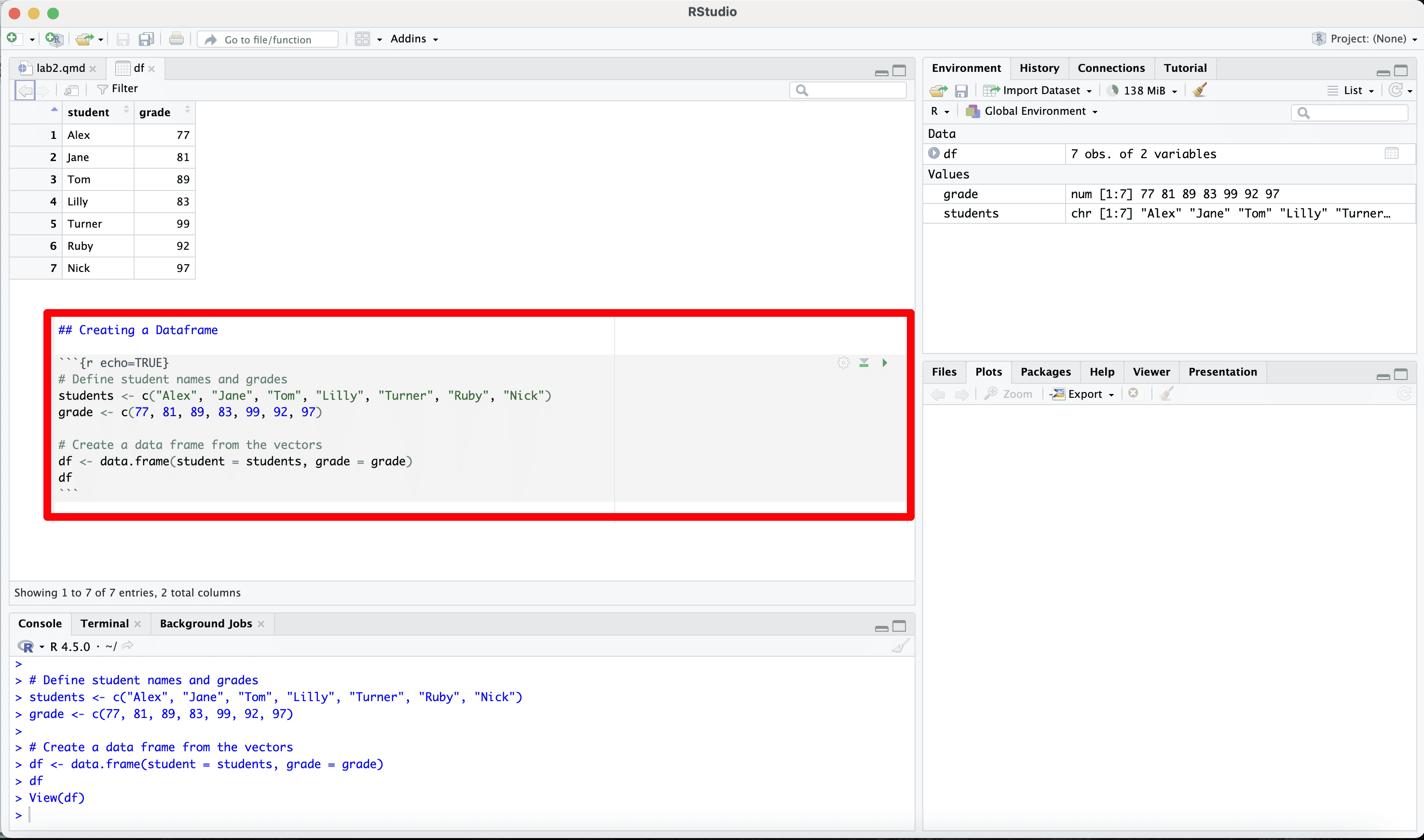Clear the console with broom icon

click(x=900, y=646)
